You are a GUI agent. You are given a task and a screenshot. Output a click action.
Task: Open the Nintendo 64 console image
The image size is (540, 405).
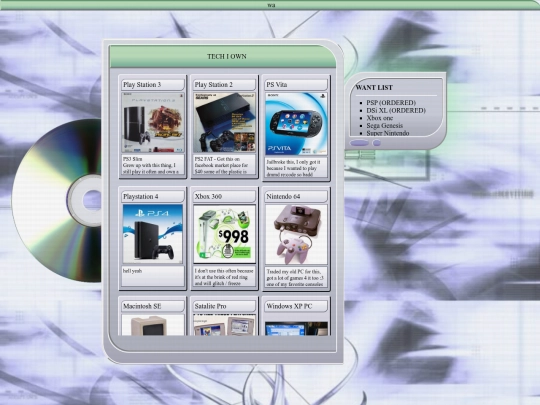296,235
